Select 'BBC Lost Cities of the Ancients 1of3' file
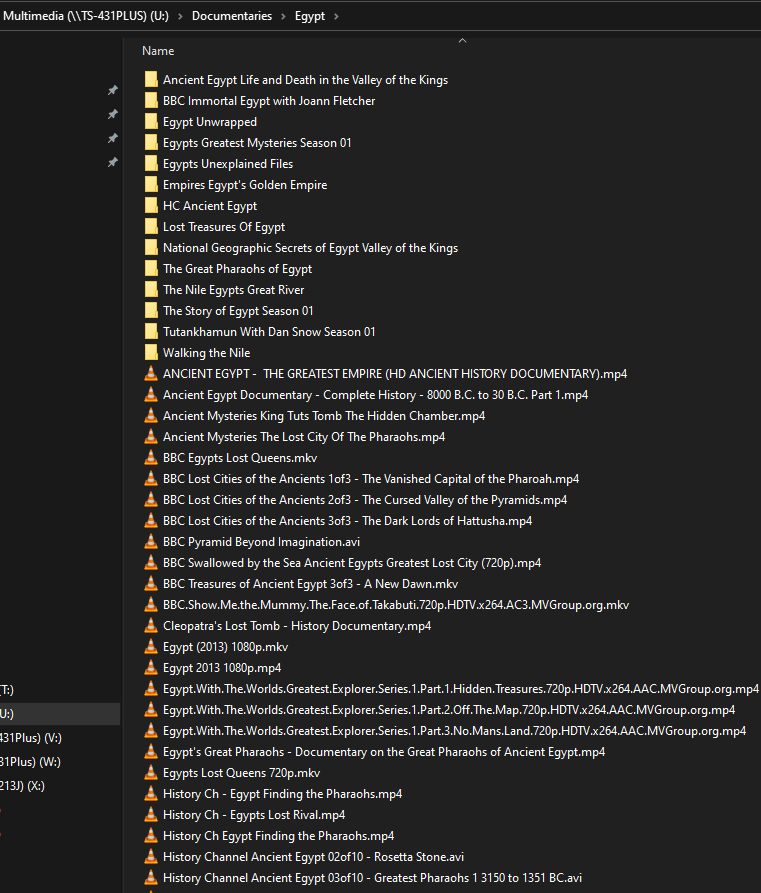Screen dimensions: 761x893 pos(371,478)
